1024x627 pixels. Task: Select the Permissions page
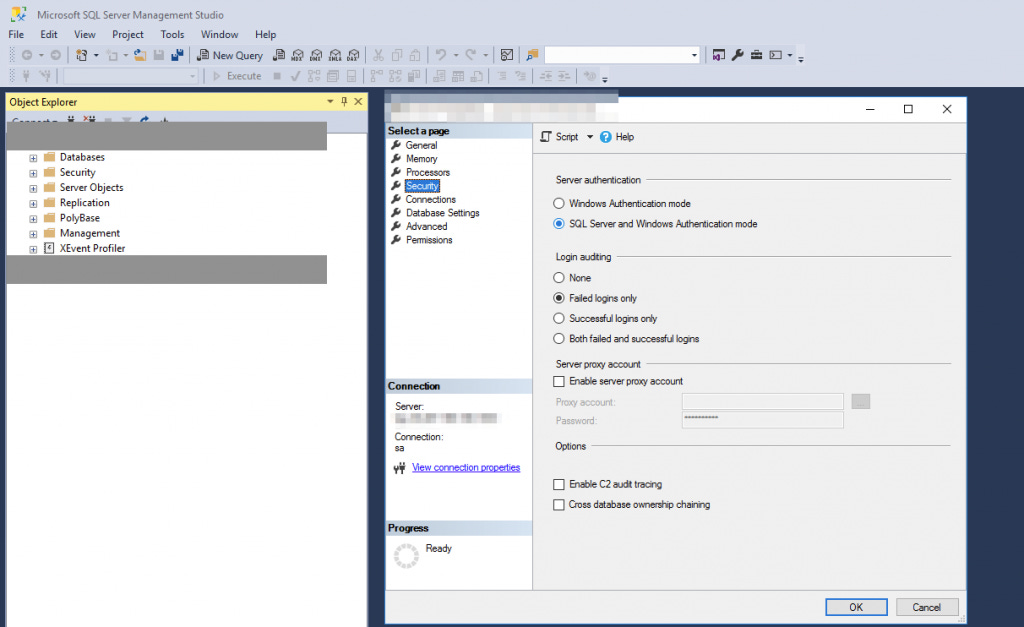[x=429, y=240]
